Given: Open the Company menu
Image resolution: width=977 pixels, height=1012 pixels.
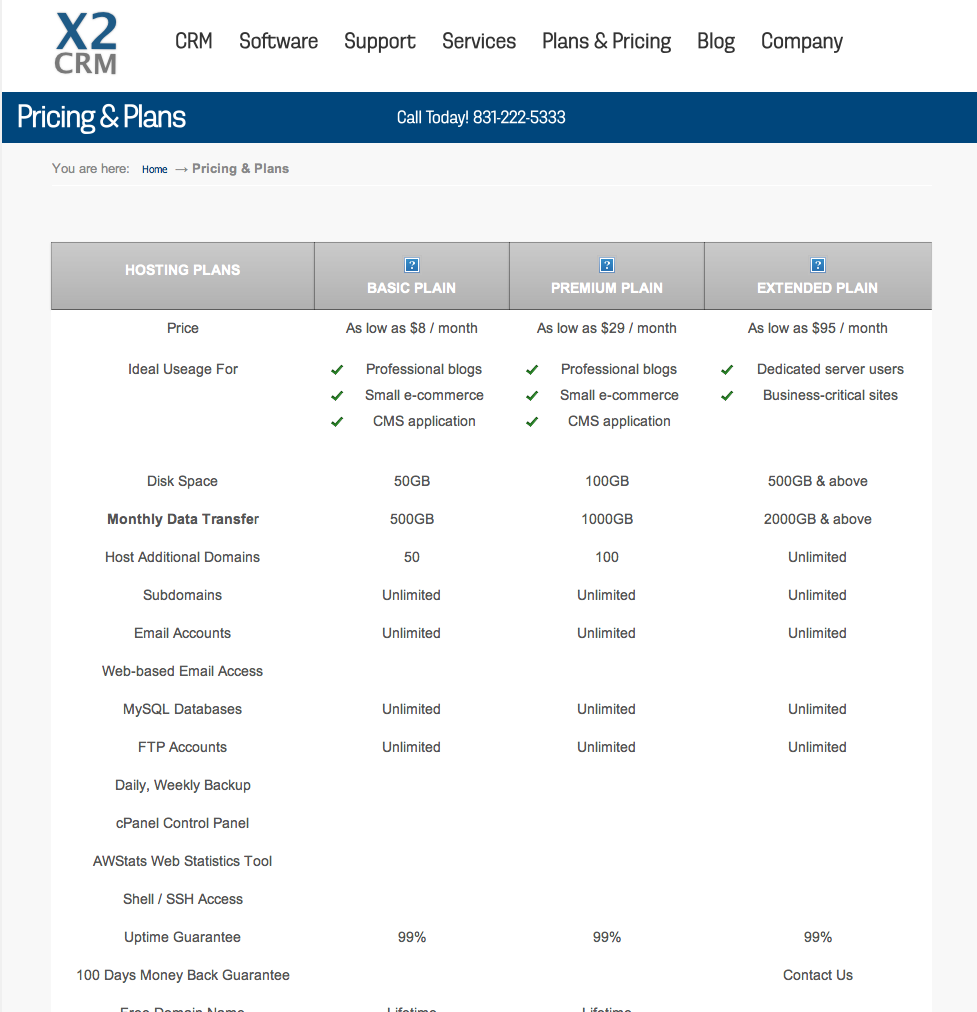Looking at the screenshot, I should click(x=801, y=41).
